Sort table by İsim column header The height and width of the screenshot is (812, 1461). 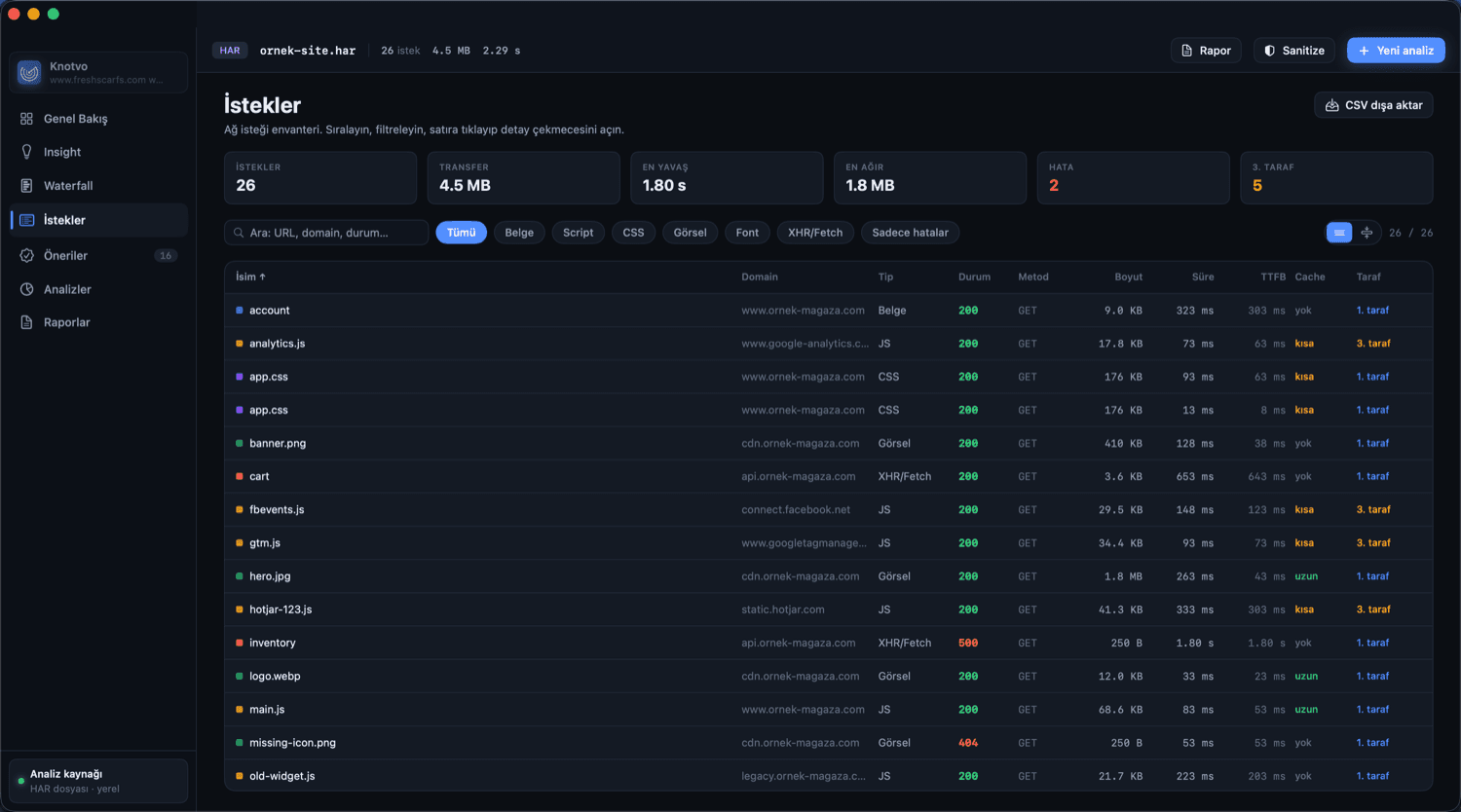[x=250, y=277]
